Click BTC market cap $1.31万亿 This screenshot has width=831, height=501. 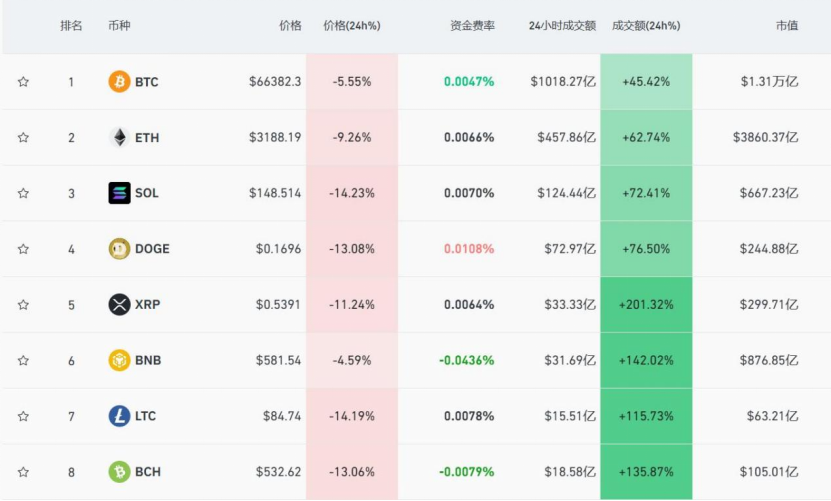(x=769, y=82)
